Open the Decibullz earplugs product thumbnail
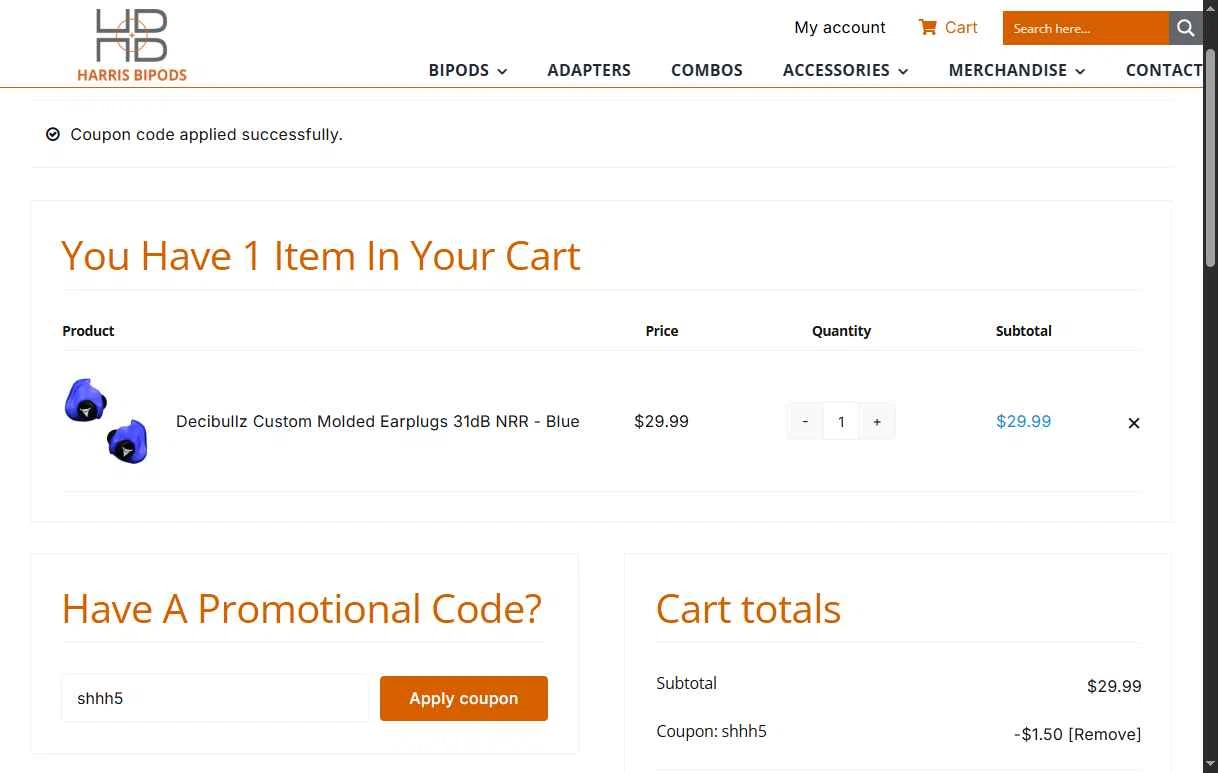This screenshot has height=773, width=1218. (x=106, y=421)
